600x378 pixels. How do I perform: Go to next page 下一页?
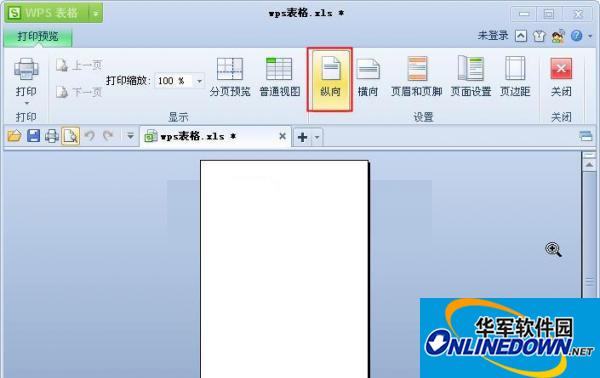click(79, 92)
